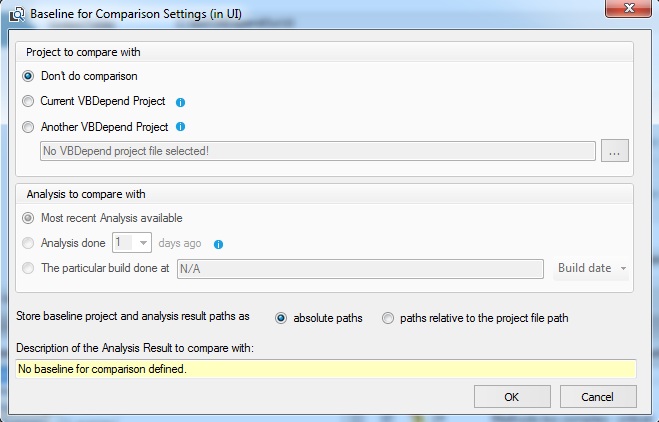Open the days ago number dropdown

(143, 243)
